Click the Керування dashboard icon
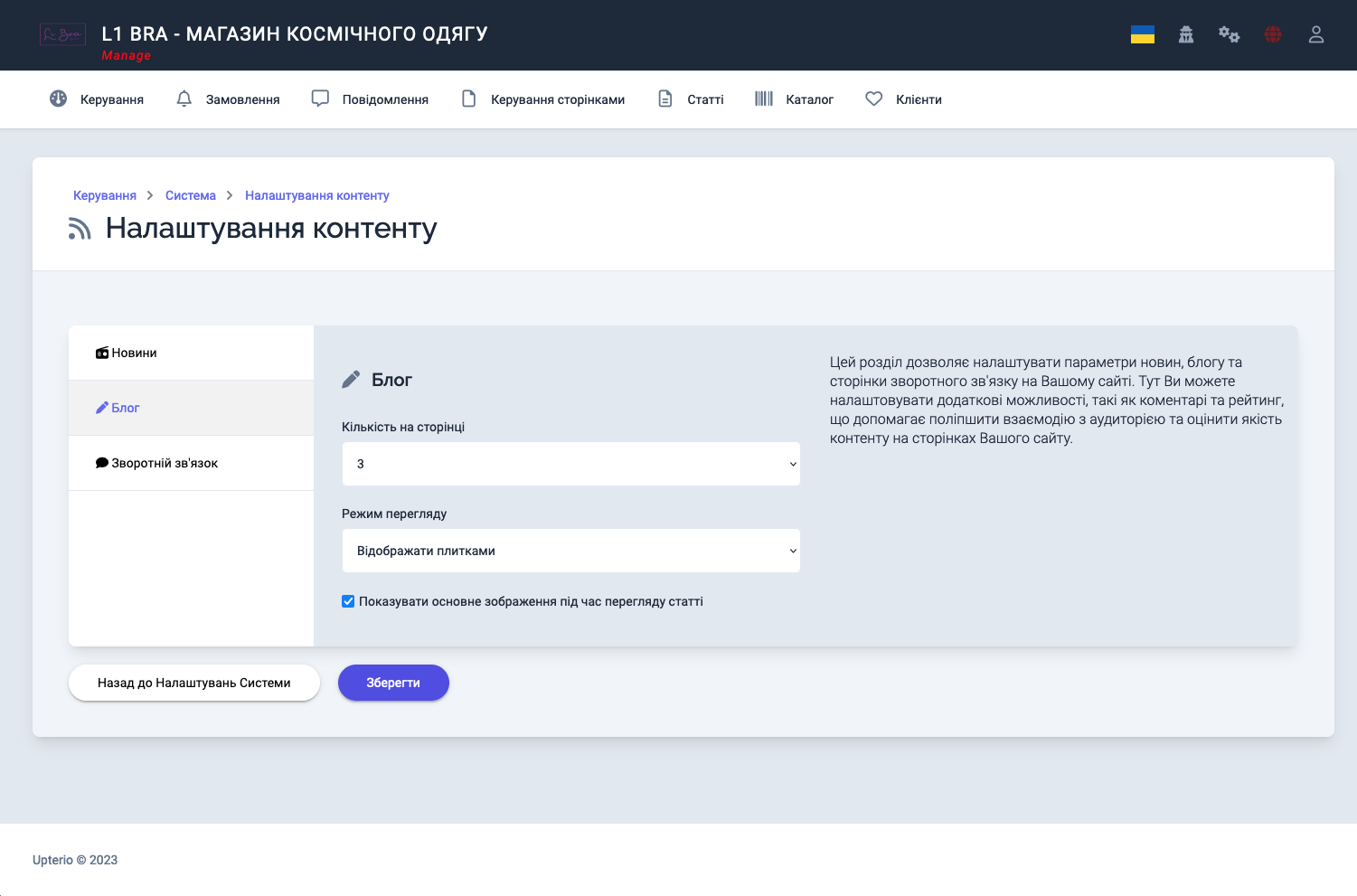The image size is (1357, 896). click(x=58, y=99)
